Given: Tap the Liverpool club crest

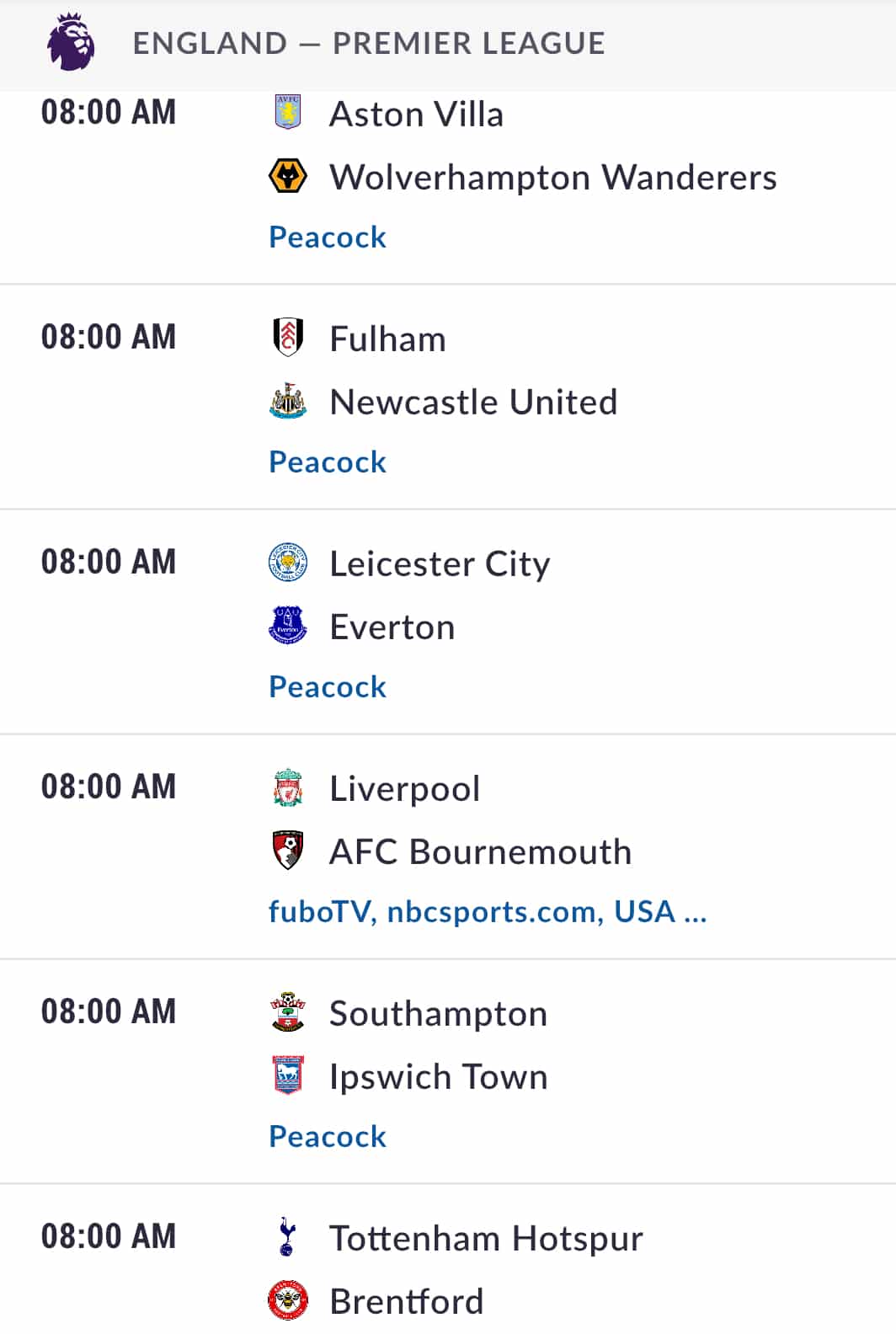Looking at the screenshot, I should click(288, 787).
